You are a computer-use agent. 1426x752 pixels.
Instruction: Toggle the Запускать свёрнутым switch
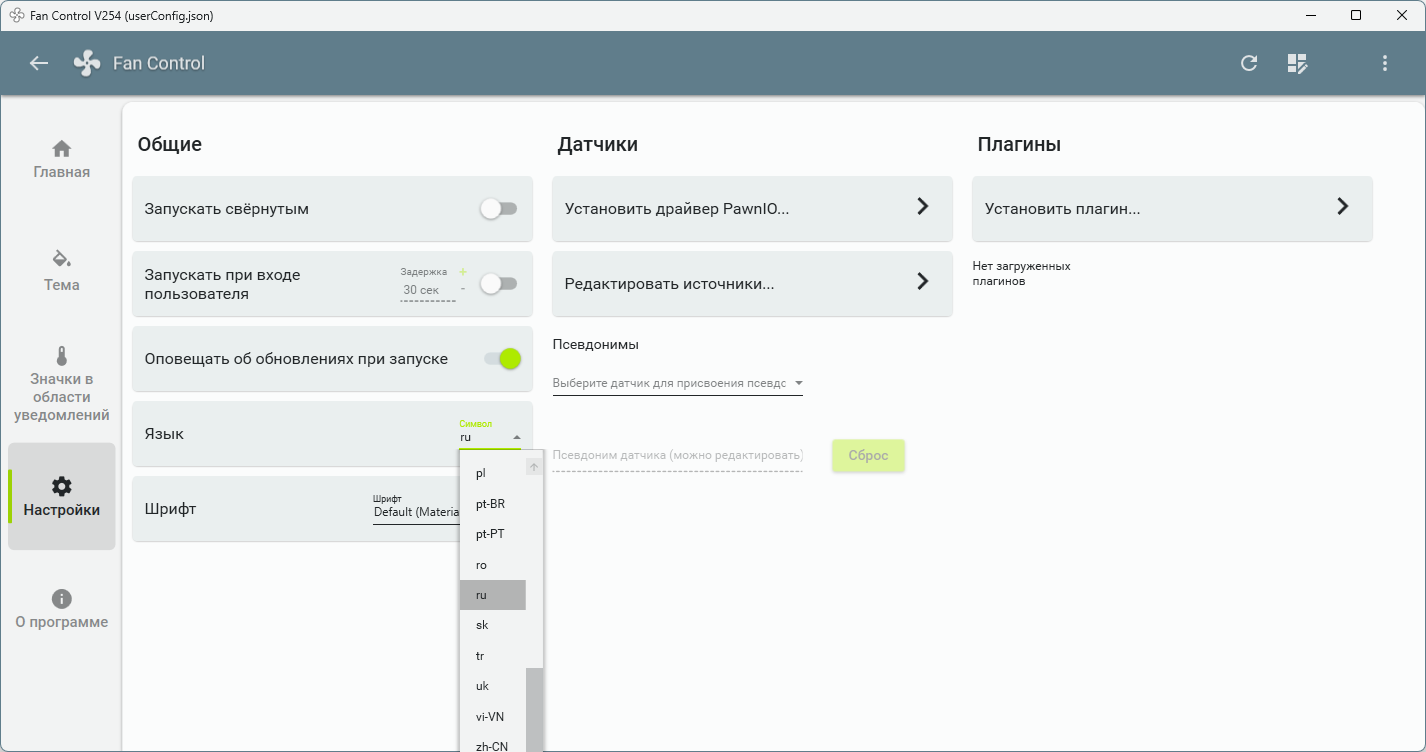(499, 209)
